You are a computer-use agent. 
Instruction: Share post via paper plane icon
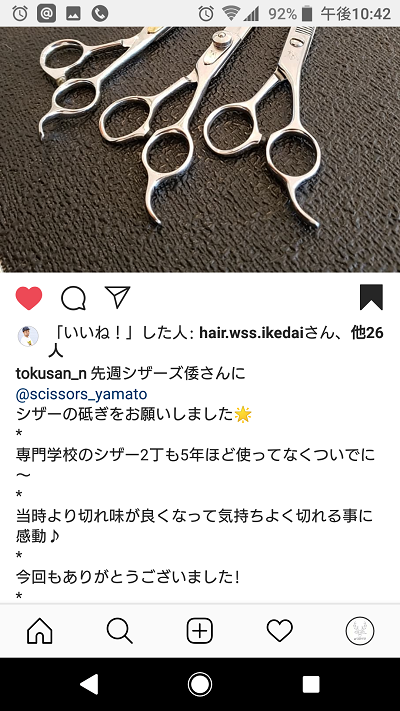pos(117,297)
